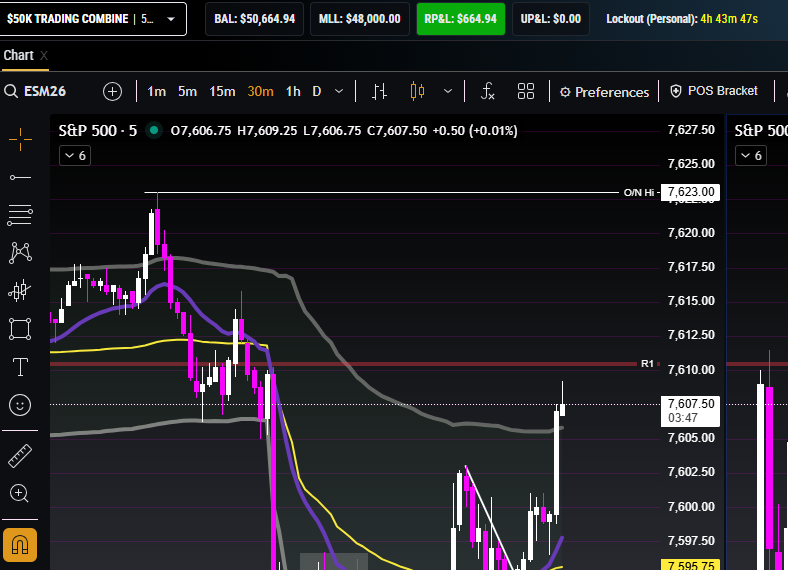
Task: Collapse the indicators legend on the second chart
Action: 751,156
